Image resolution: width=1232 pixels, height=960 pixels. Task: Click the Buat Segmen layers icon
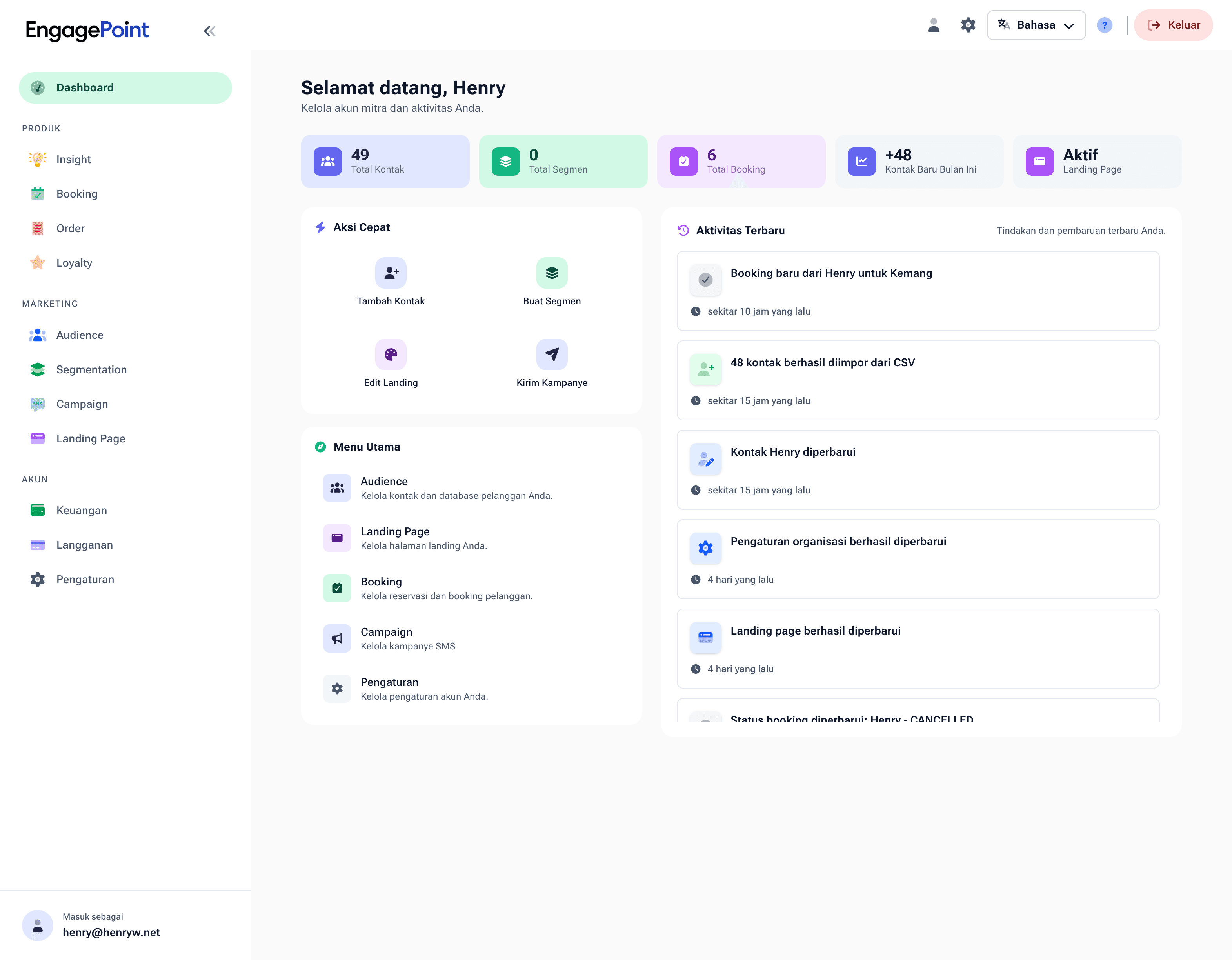click(552, 273)
